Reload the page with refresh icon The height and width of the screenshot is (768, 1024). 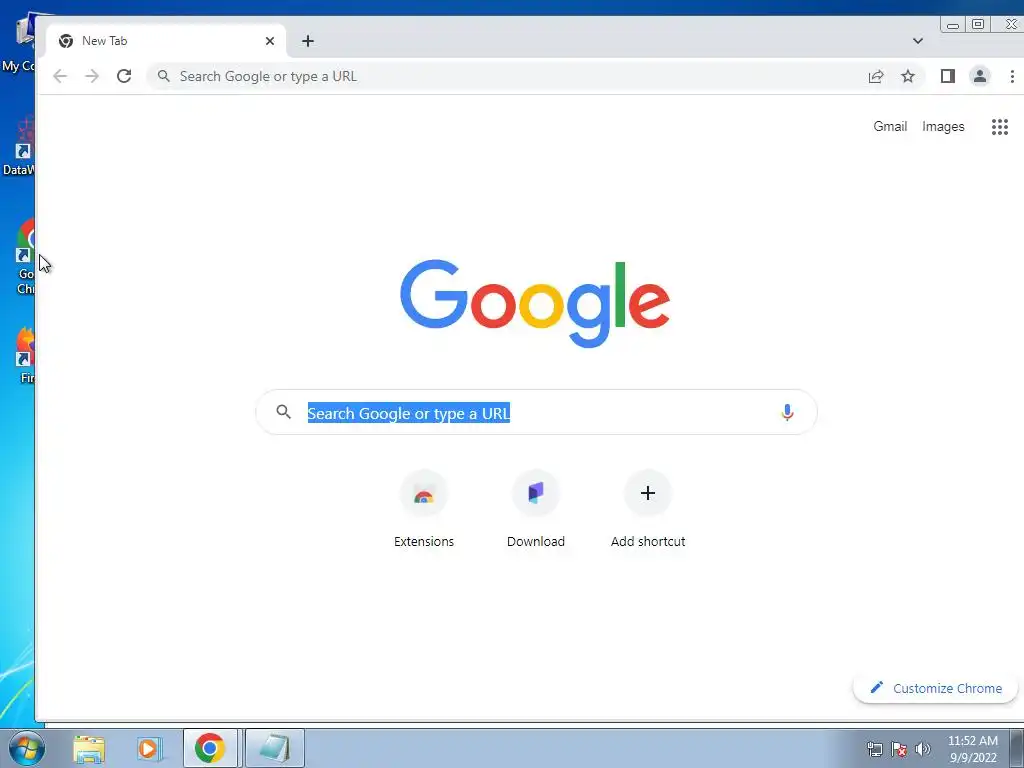(x=124, y=76)
